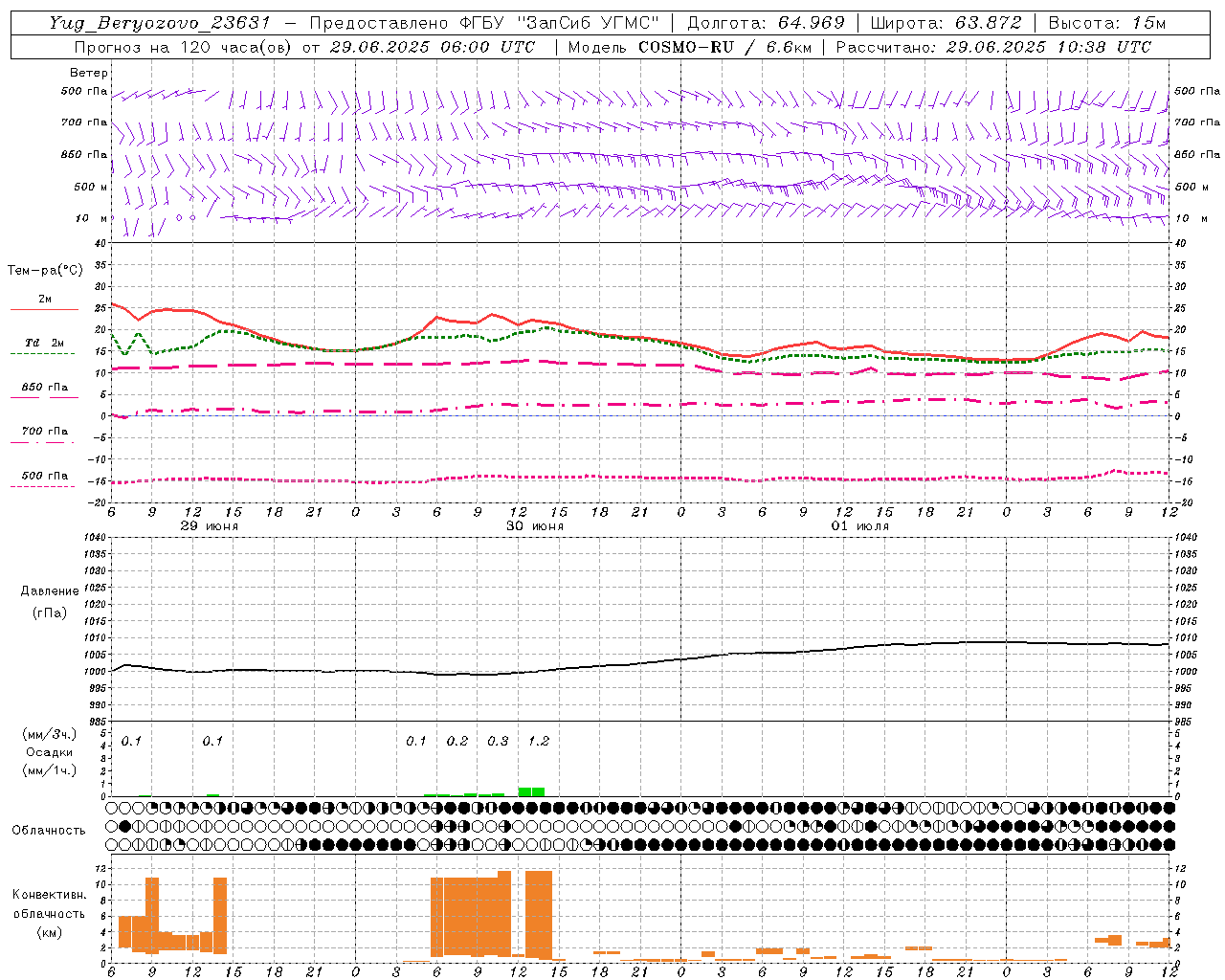Image resolution: width=1225 pixels, height=980 pixels.
Task: Click the "Высота: 15м" header field
Action: tap(1107, 23)
